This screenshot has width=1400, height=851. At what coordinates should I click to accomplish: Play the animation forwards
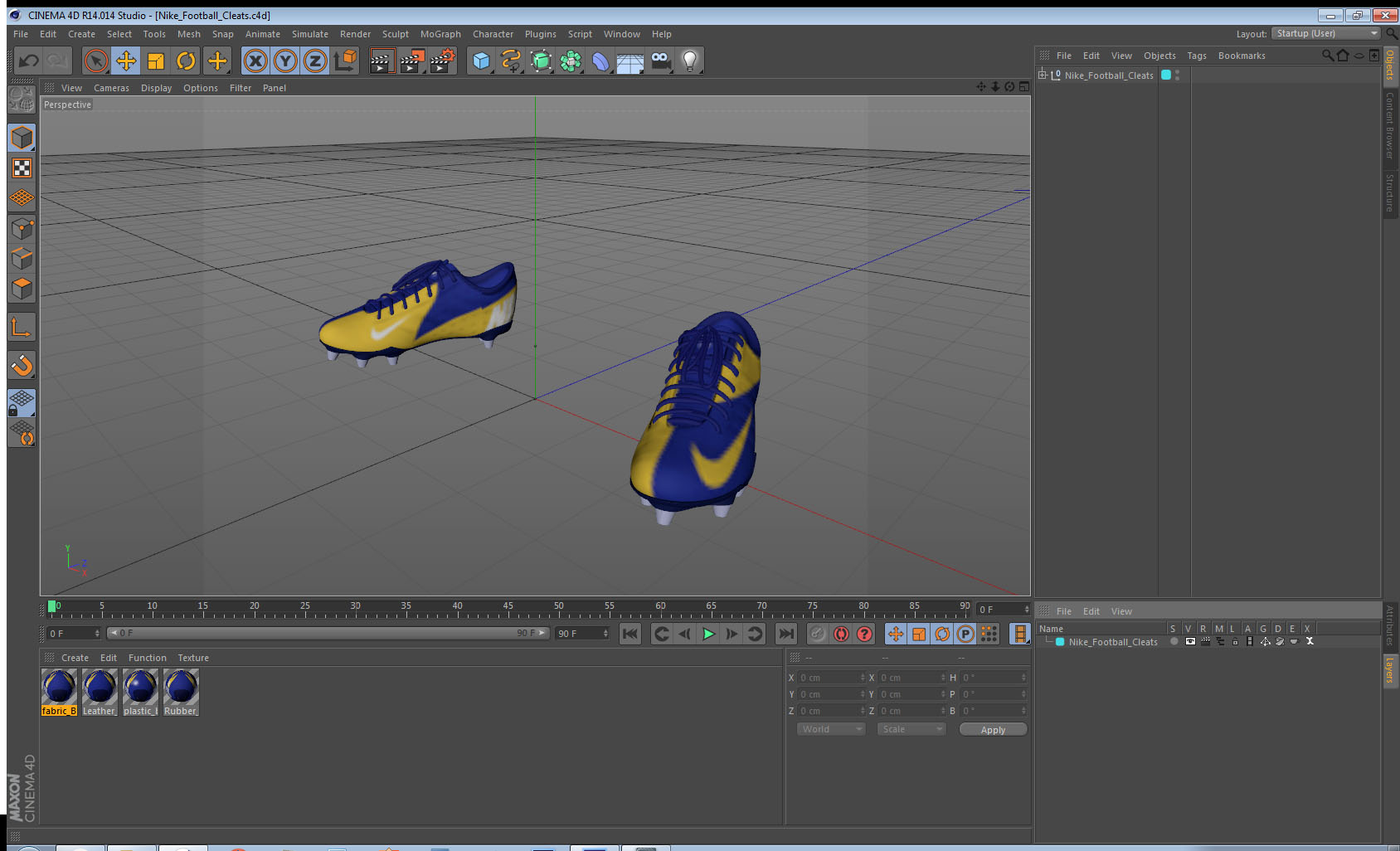[708, 634]
